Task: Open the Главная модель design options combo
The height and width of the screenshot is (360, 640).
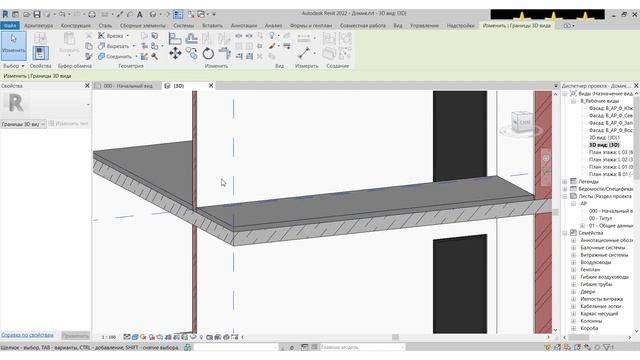Action: pyautogui.click(x=362, y=347)
